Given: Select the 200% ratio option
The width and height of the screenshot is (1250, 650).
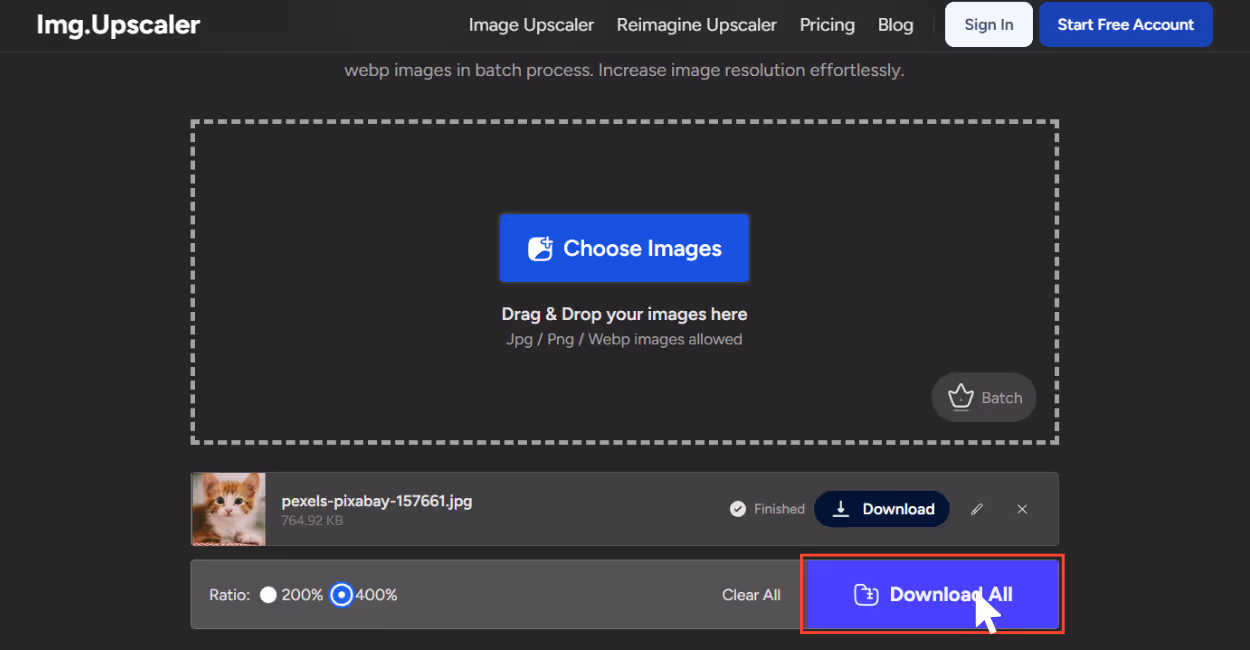Looking at the screenshot, I should [x=268, y=595].
